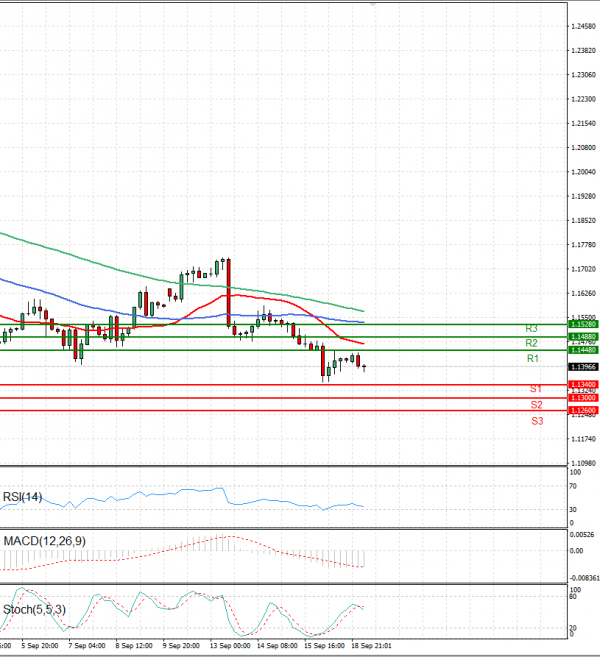600x657 pixels.
Task: Click the MACD 0.00526 scale value
Action: (x=582, y=535)
